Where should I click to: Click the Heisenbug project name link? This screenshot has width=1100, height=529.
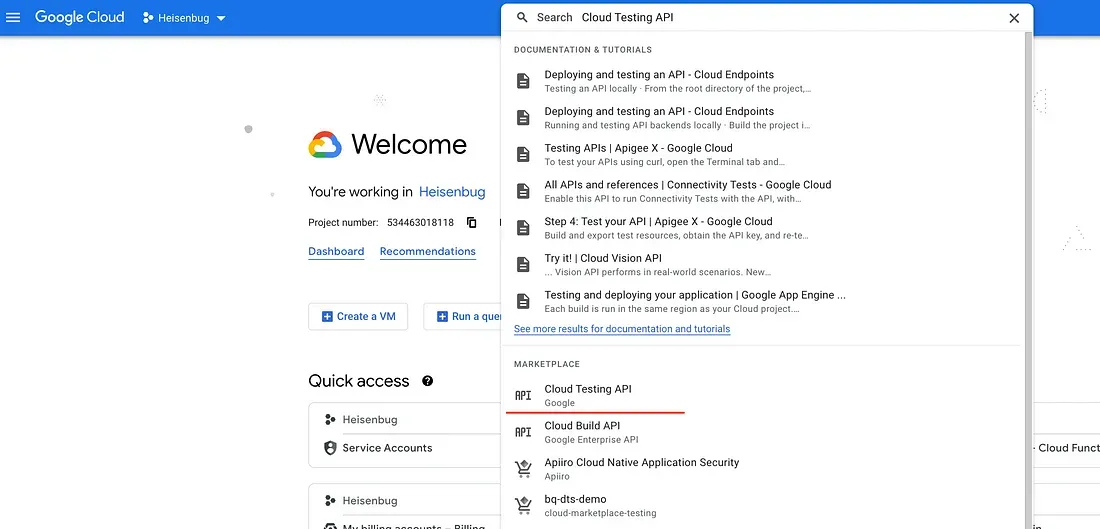tap(452, 192)
